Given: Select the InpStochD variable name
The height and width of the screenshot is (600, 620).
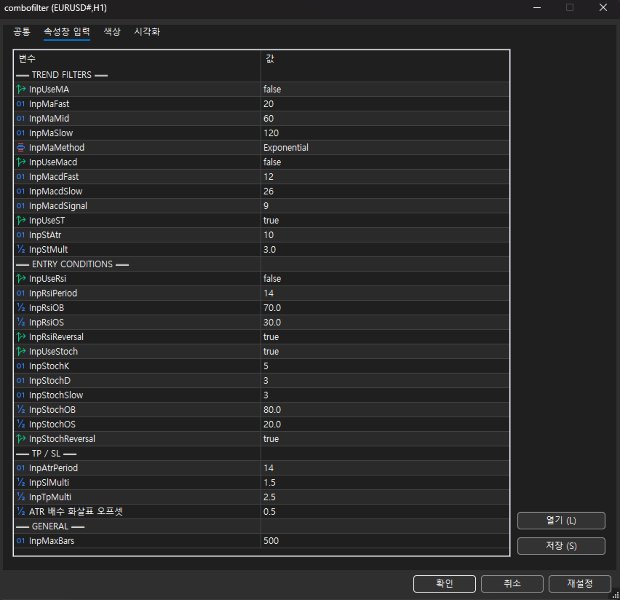Looking at the screenshot, I should tap(50, 380).
